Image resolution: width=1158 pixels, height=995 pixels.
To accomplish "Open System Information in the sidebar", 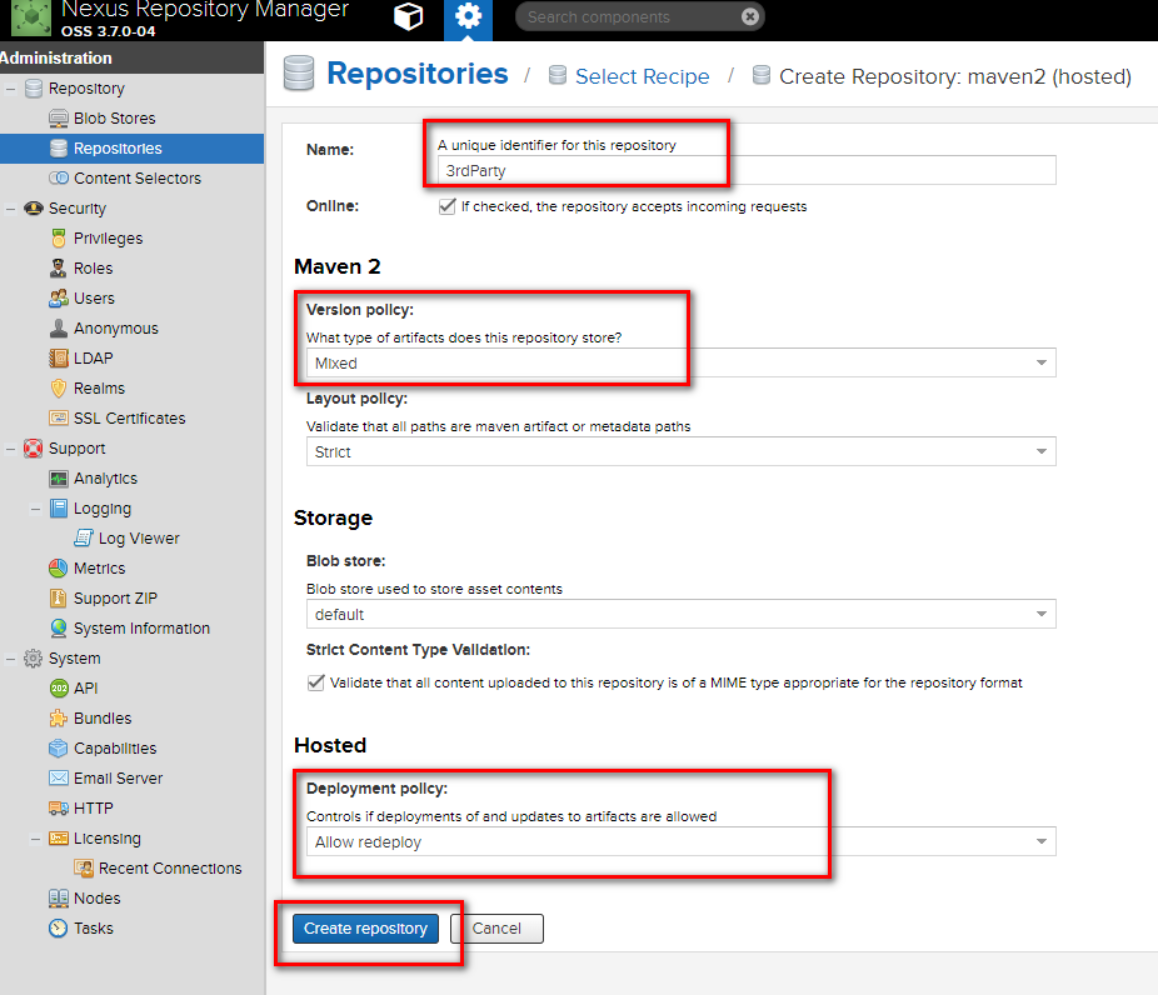I will pyautogui.click(x=142, y=628).
